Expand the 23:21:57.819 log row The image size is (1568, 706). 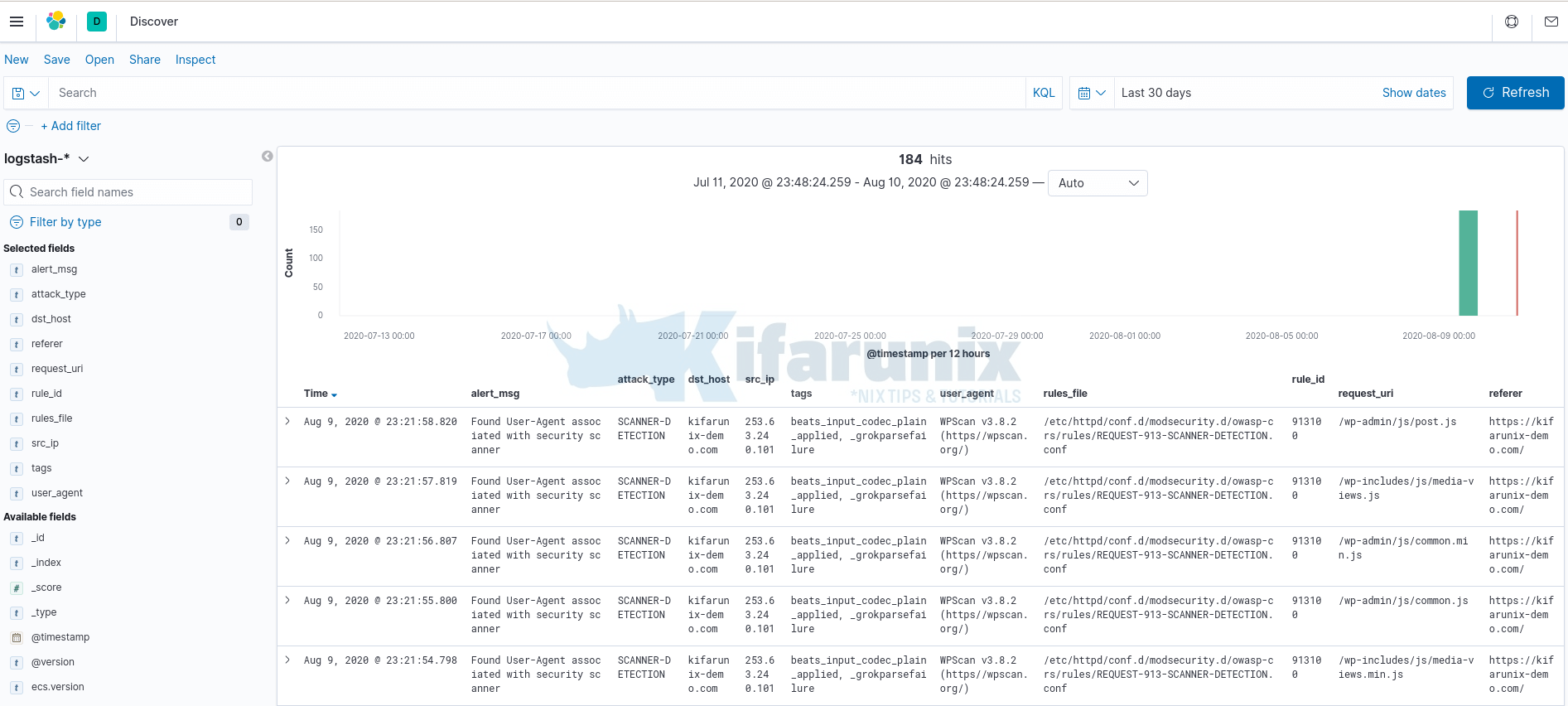pos(287,481)
